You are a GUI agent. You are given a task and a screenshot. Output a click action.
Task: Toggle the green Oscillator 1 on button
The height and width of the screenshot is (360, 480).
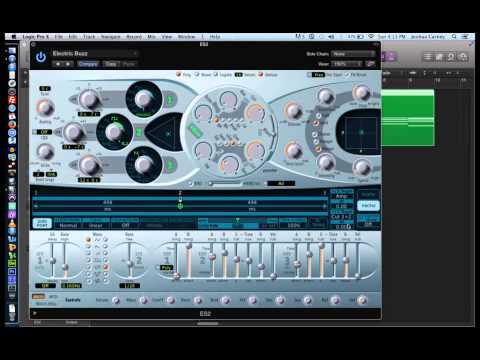click(170, 100)
